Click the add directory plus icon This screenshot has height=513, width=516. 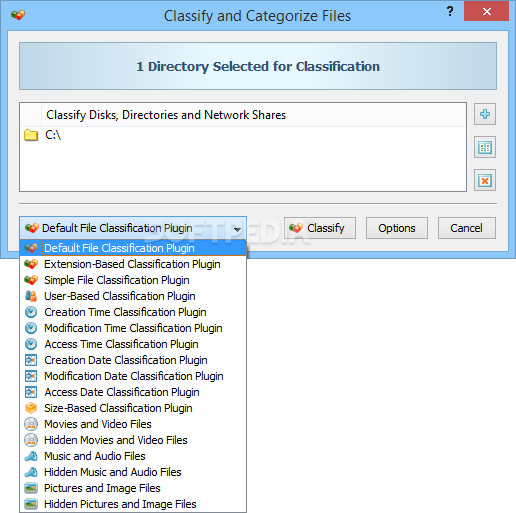(485, 114)
